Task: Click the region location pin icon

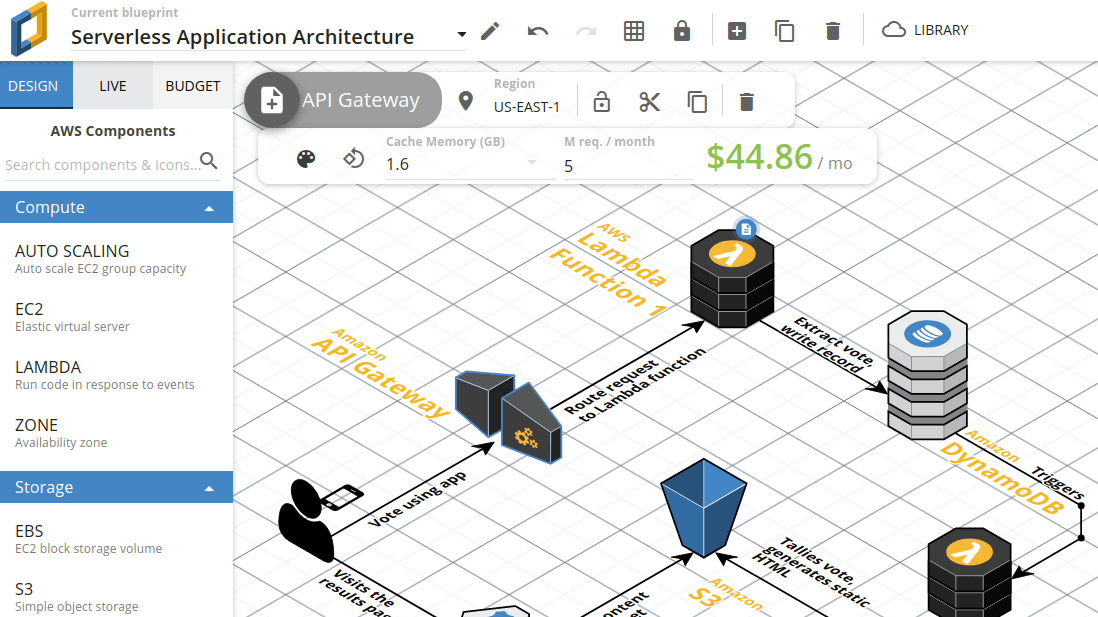Action: 465,102
